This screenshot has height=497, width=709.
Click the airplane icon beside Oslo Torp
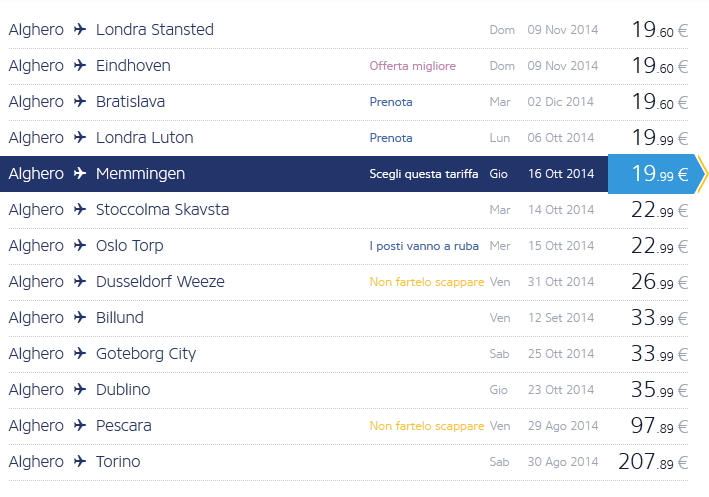80,246
